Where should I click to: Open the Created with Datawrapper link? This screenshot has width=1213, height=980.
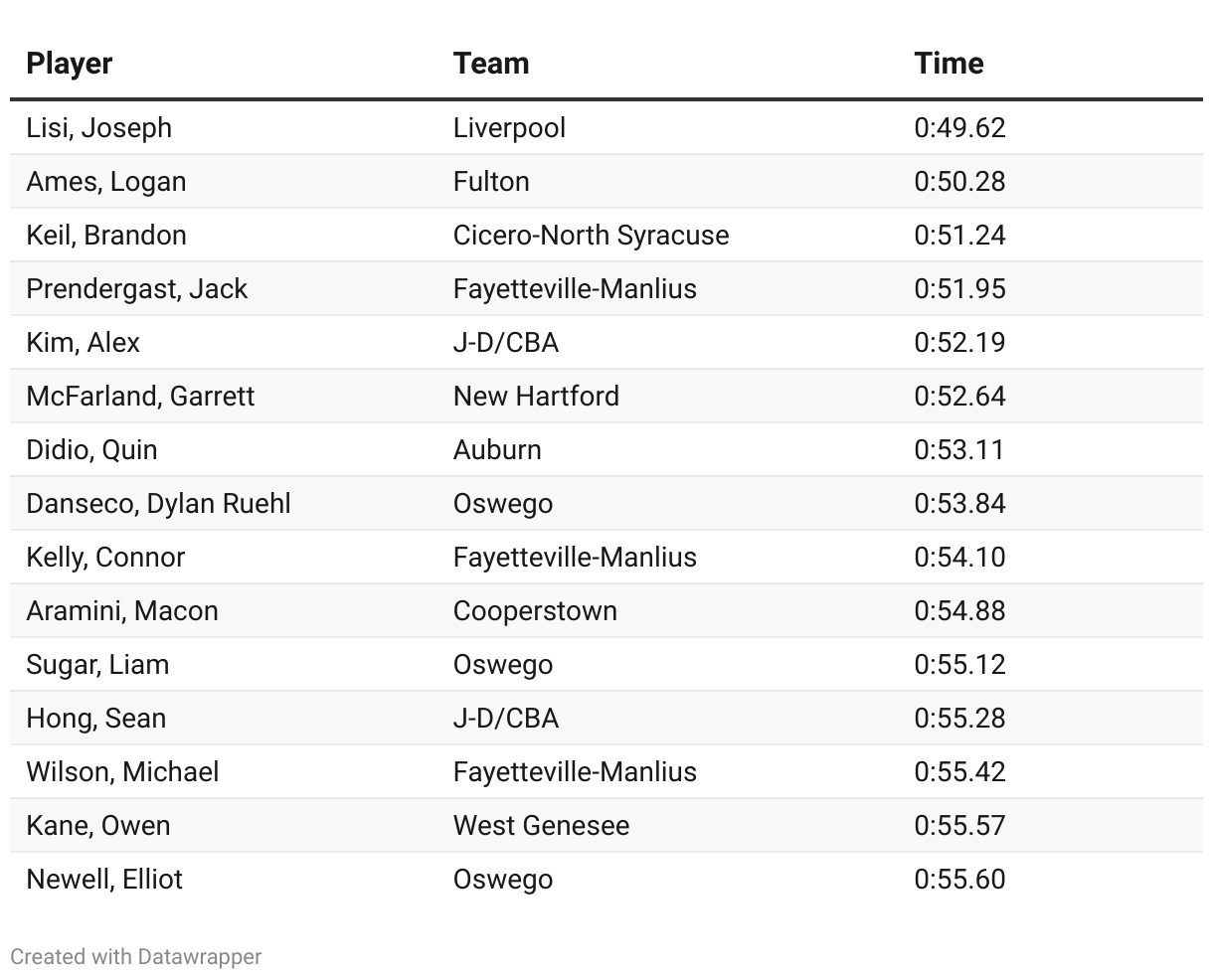click(135, 956)
